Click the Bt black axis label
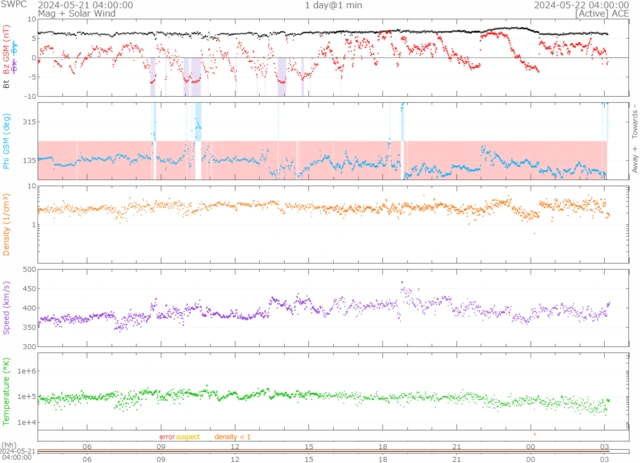 pyautogui.click(x=7, y=85)
